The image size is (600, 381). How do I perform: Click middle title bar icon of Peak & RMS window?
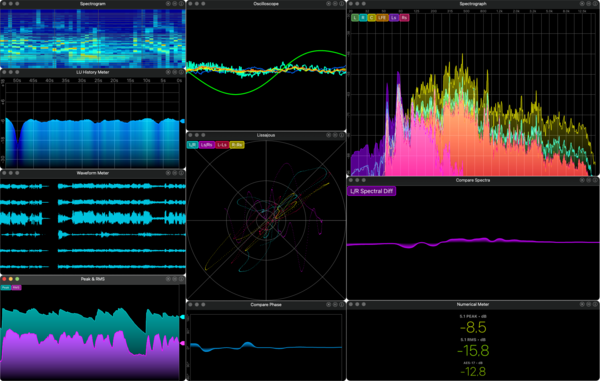tap(174, 279)
